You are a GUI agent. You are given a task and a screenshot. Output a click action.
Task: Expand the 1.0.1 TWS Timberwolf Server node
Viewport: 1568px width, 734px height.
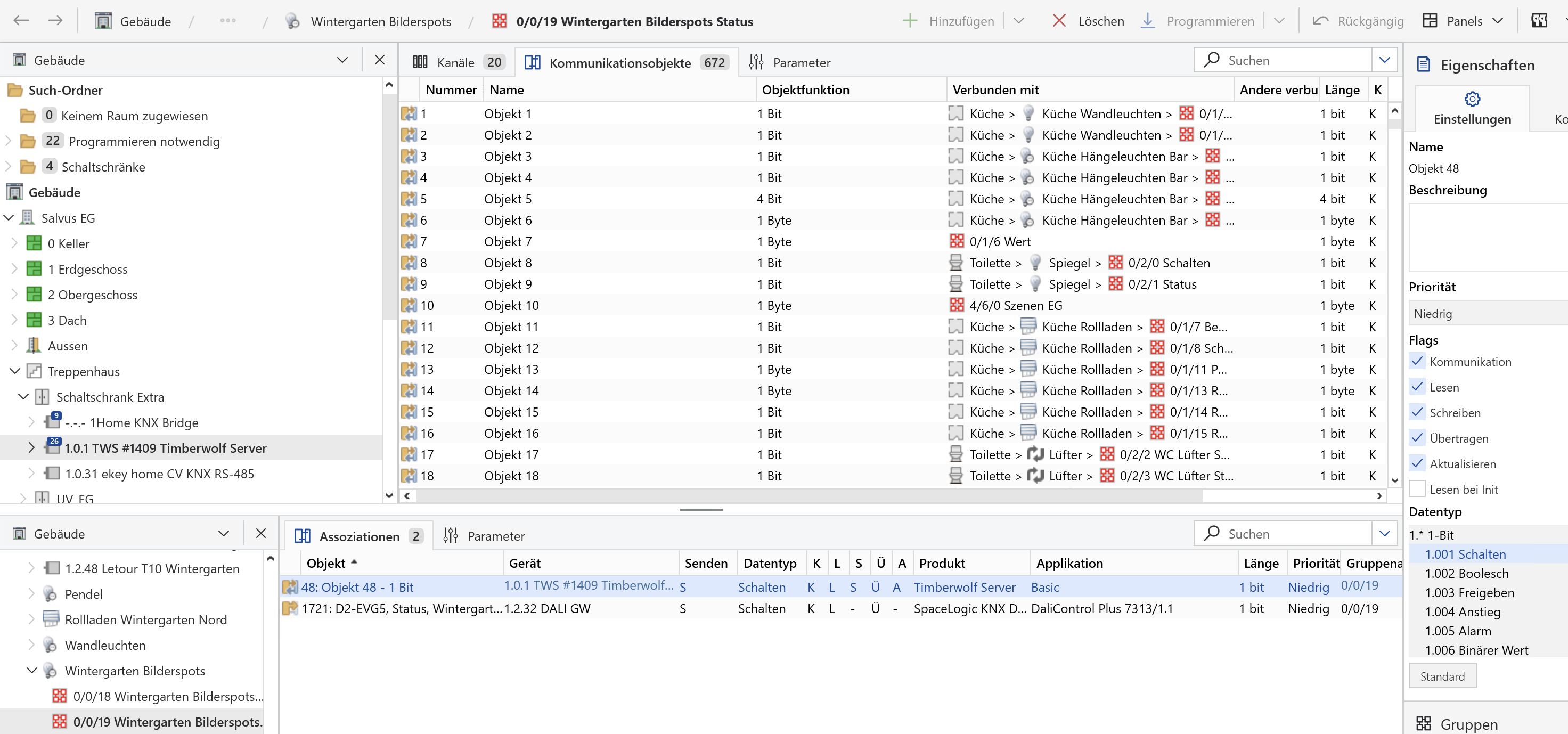tap(31, 447)
